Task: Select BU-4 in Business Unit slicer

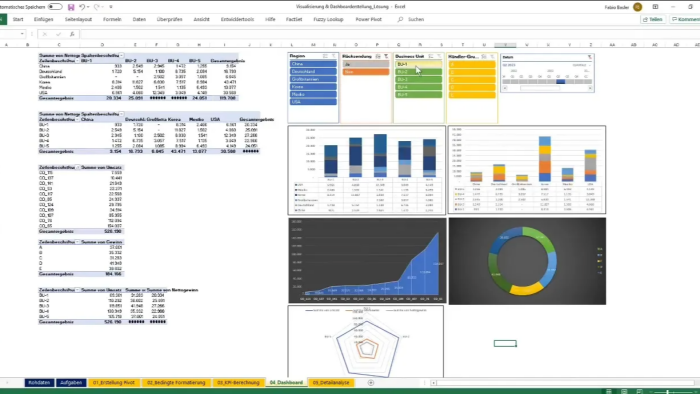Action: pyautogui.click(x=419, y=87)
